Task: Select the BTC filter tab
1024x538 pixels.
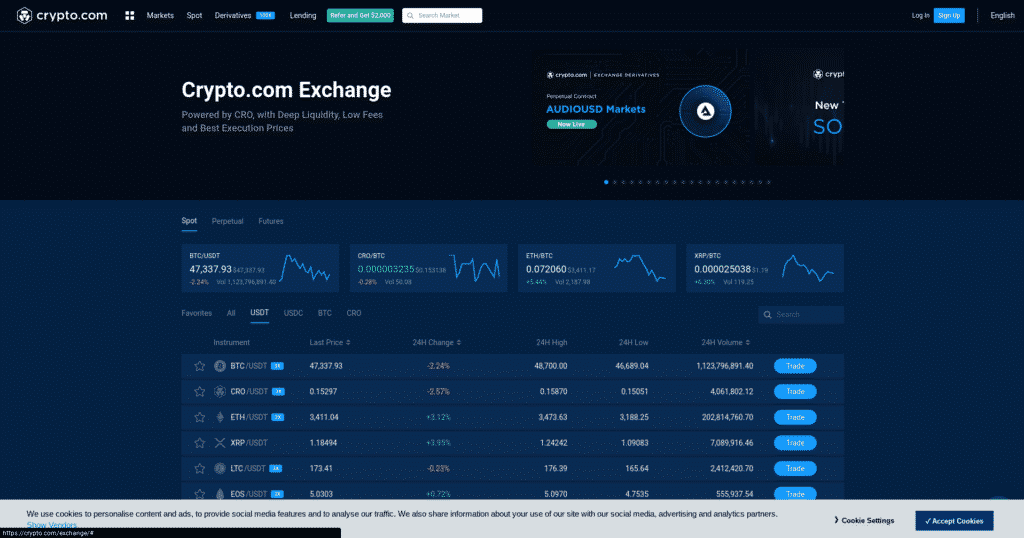Action: (x=325, y=313)
